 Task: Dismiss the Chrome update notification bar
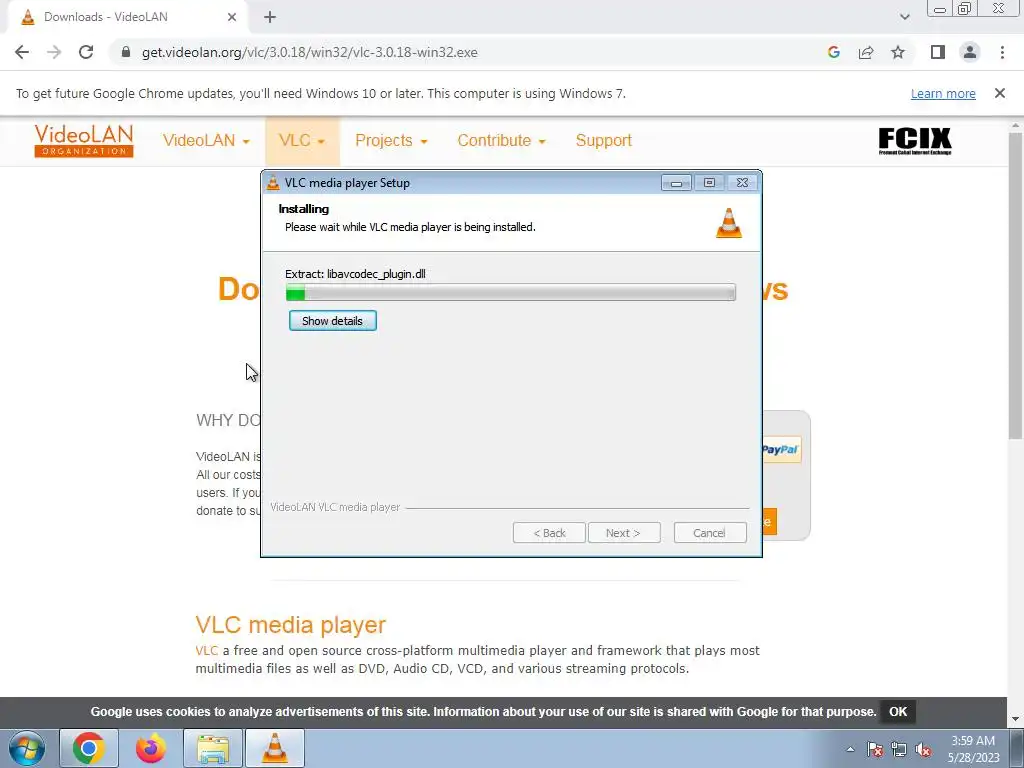1000,93
